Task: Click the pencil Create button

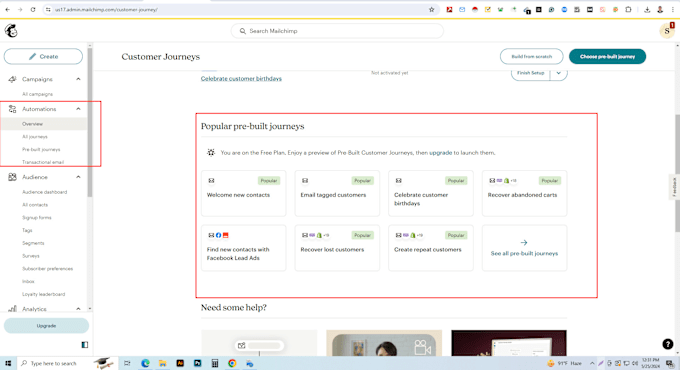Action: (x=43, y=56)
